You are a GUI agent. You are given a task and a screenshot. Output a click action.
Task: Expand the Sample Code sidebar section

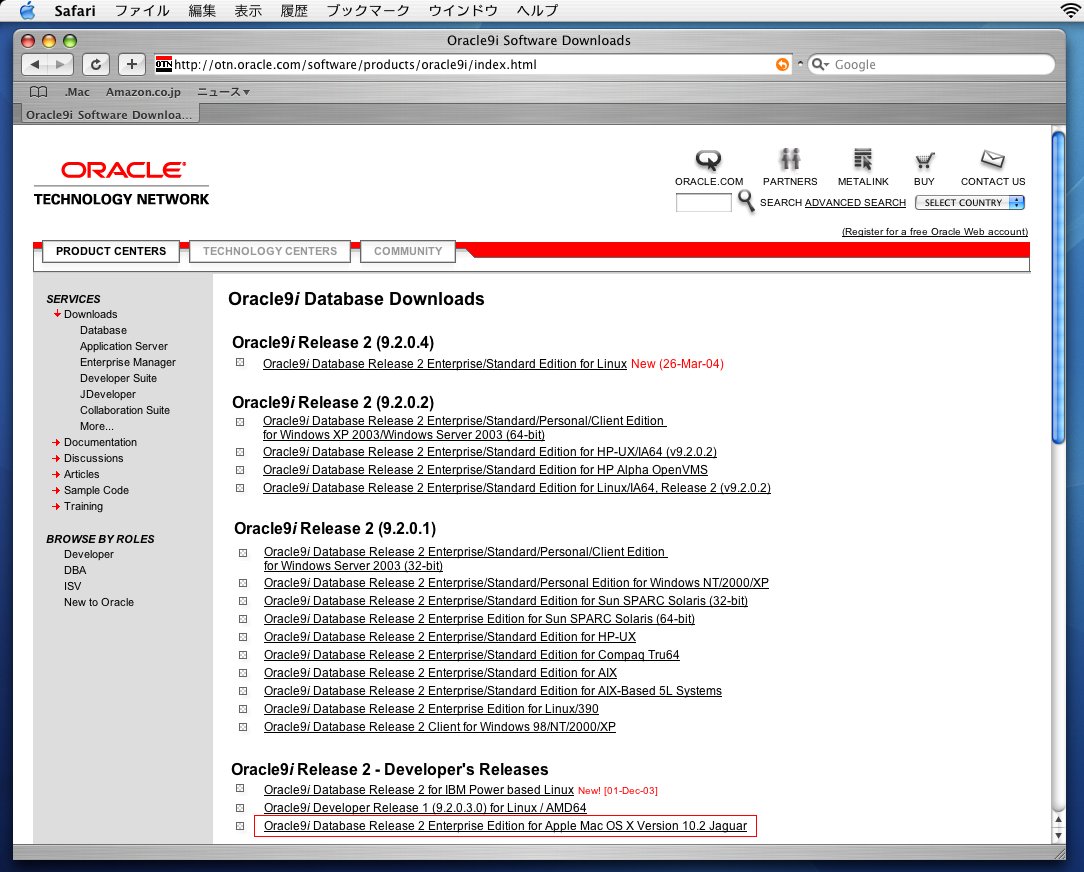coord(96,490)
